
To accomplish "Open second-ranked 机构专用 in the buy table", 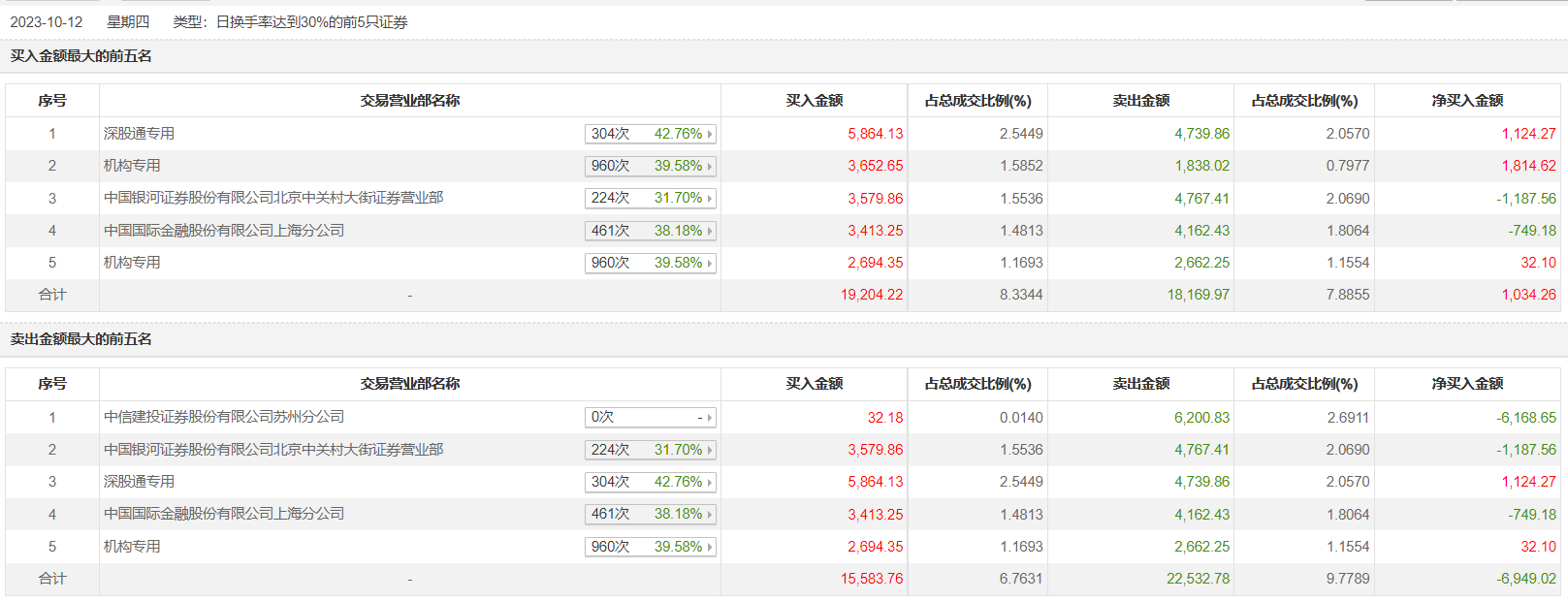I will (x=132, y=166).
